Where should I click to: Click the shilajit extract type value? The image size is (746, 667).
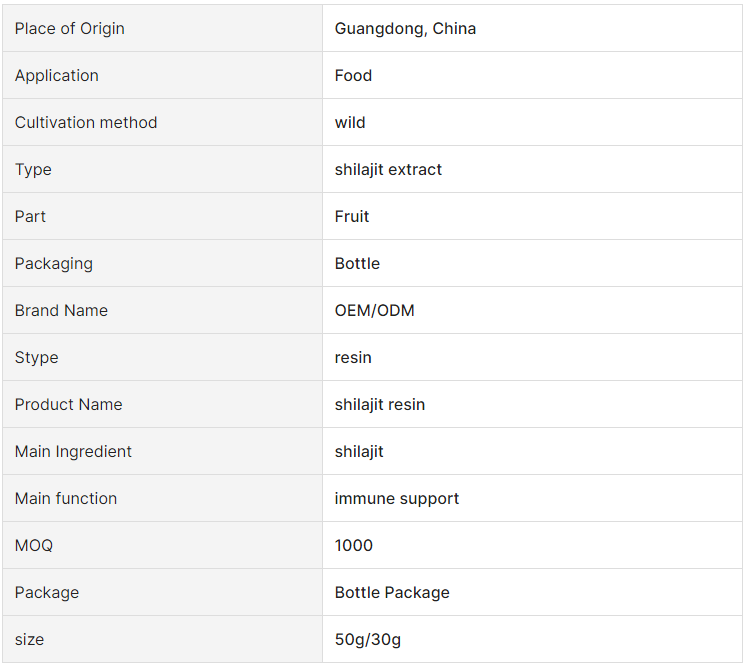click(x=388, y=169)
